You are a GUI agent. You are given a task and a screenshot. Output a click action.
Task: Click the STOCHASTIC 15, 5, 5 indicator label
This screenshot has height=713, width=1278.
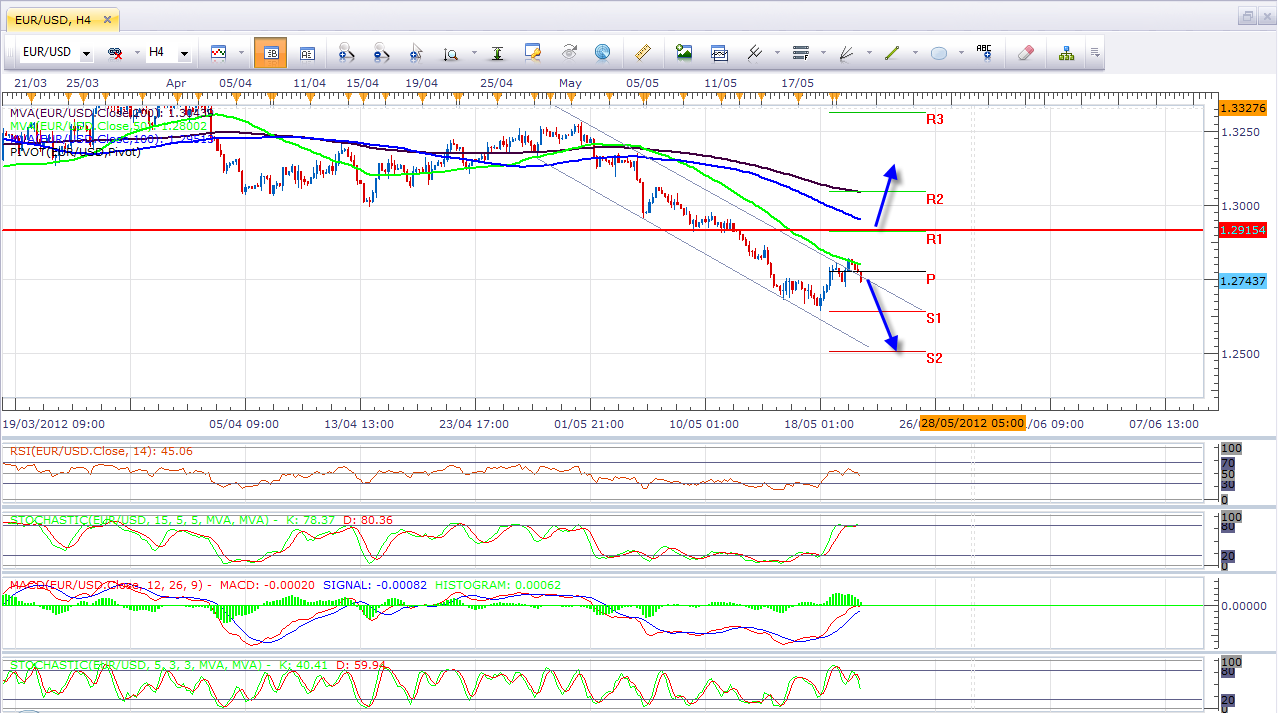[x=201, y=520]
